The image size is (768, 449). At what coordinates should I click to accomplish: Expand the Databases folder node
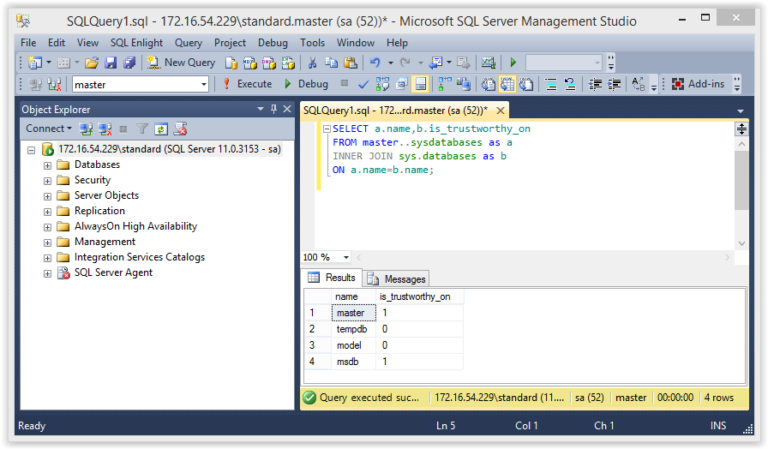pyautogui.click(x=48, y=165)
